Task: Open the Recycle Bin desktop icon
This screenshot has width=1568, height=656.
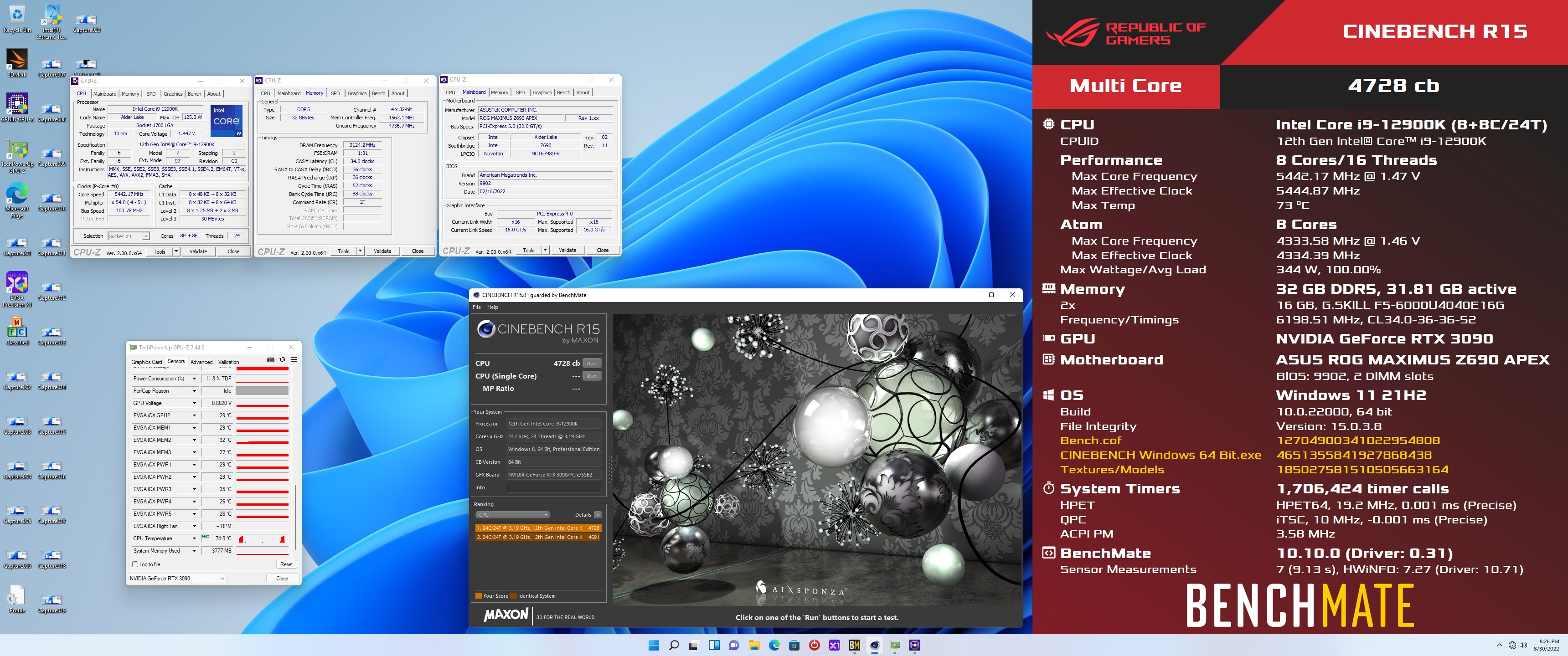Action: [x=17, y=18]
